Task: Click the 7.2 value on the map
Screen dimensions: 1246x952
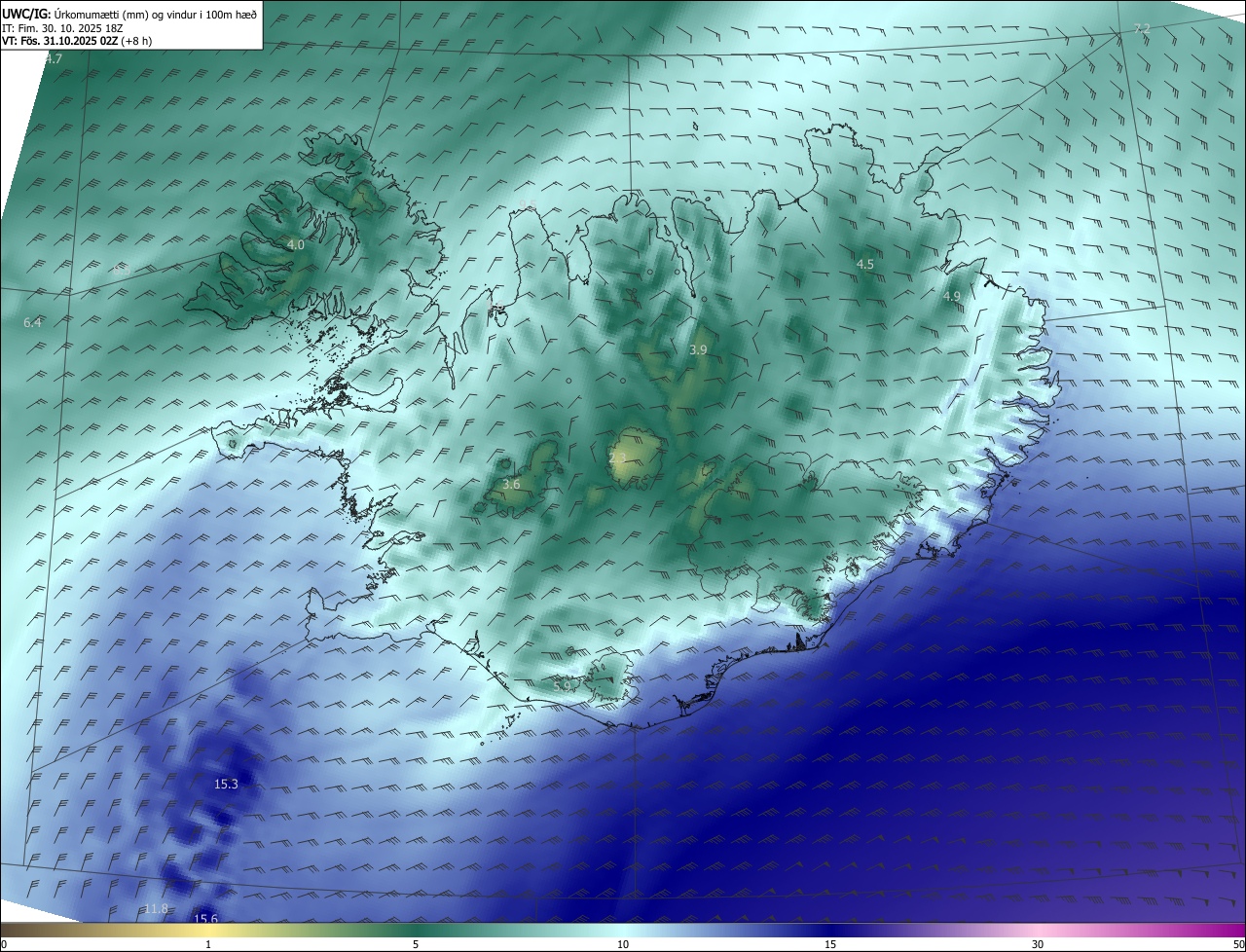Action: click(1142, 29)
